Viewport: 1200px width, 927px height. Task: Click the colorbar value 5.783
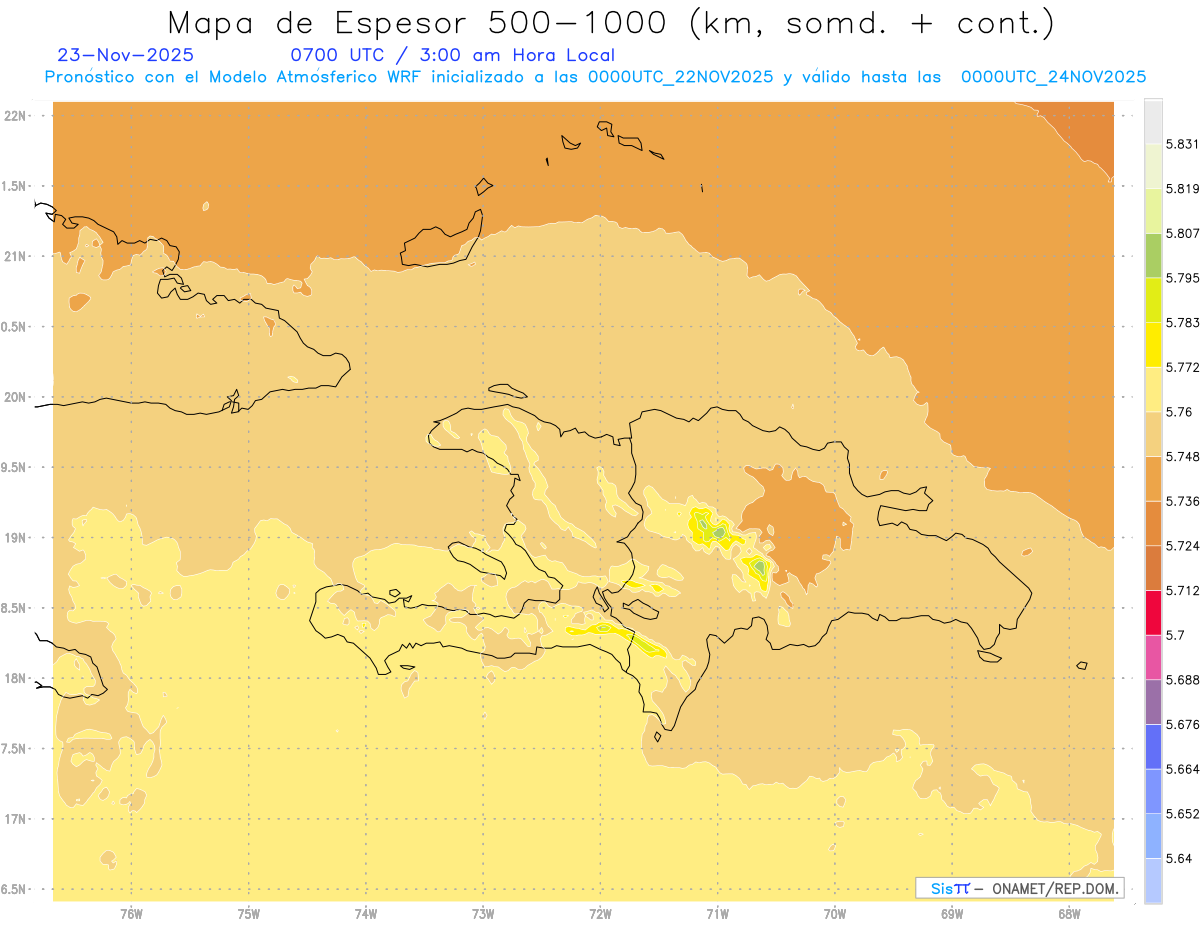(1182, 322)
